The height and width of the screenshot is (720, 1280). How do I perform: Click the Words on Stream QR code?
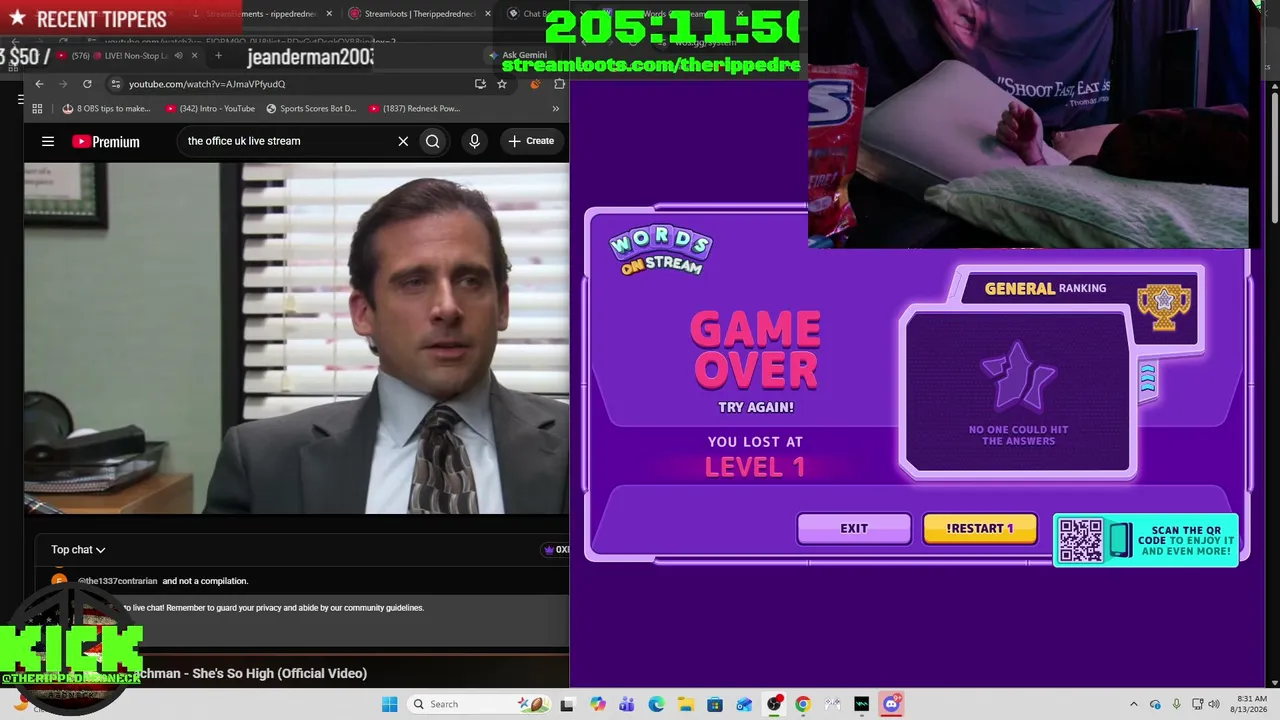[1080, 540]
